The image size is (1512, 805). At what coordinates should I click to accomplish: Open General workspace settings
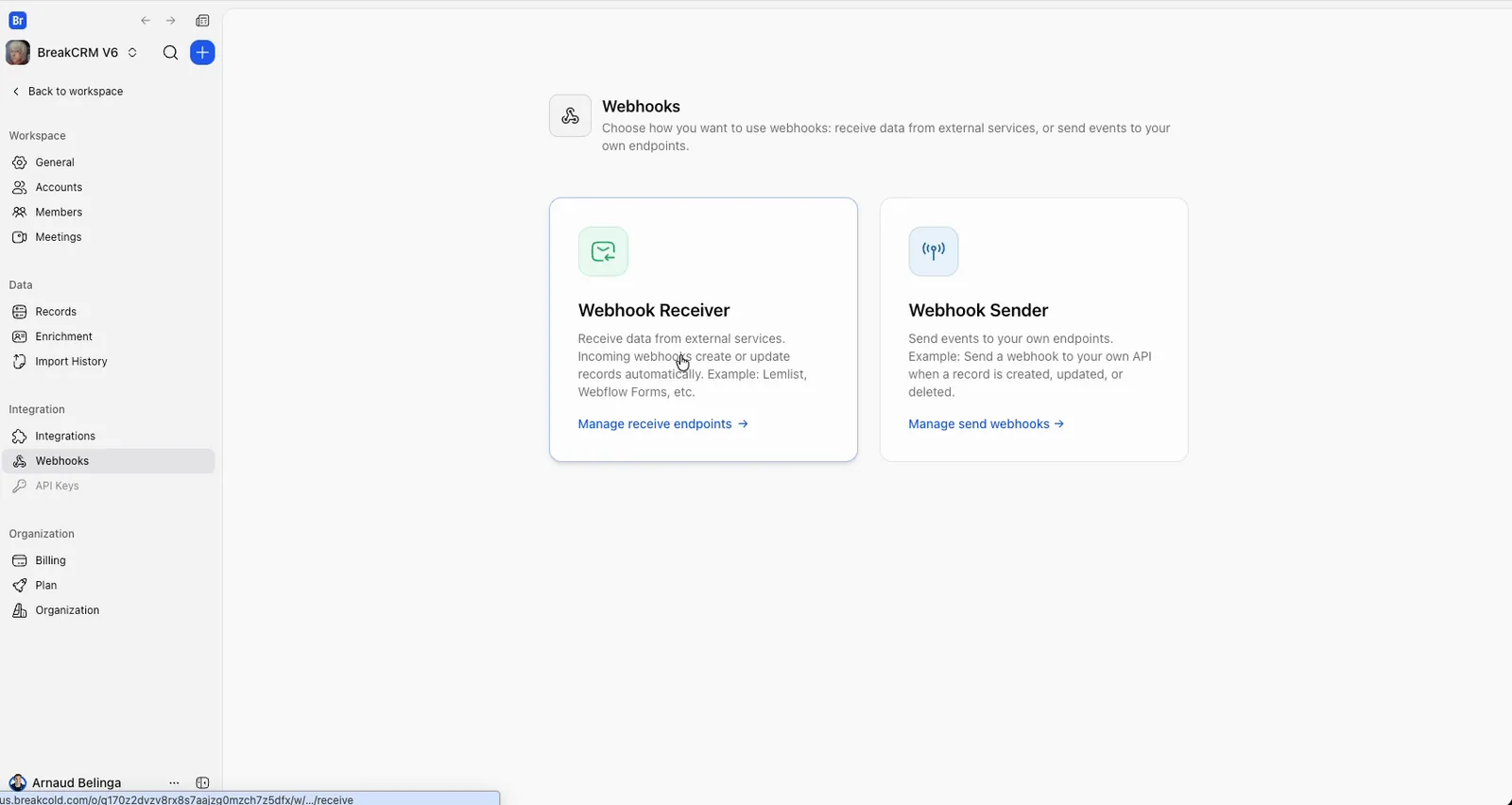tap(109, 163)
